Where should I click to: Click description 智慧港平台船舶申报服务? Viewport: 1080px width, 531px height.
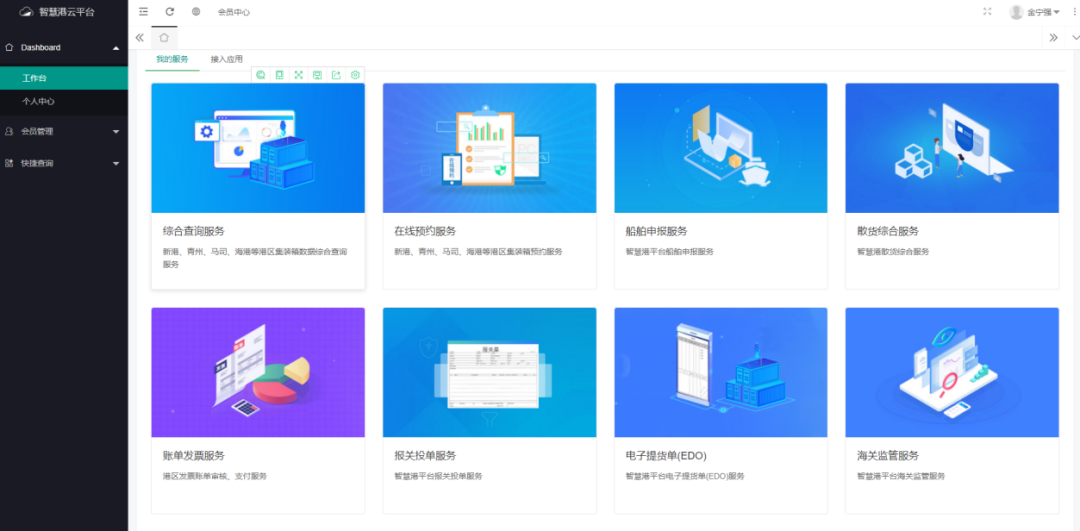tap(669, 252)
